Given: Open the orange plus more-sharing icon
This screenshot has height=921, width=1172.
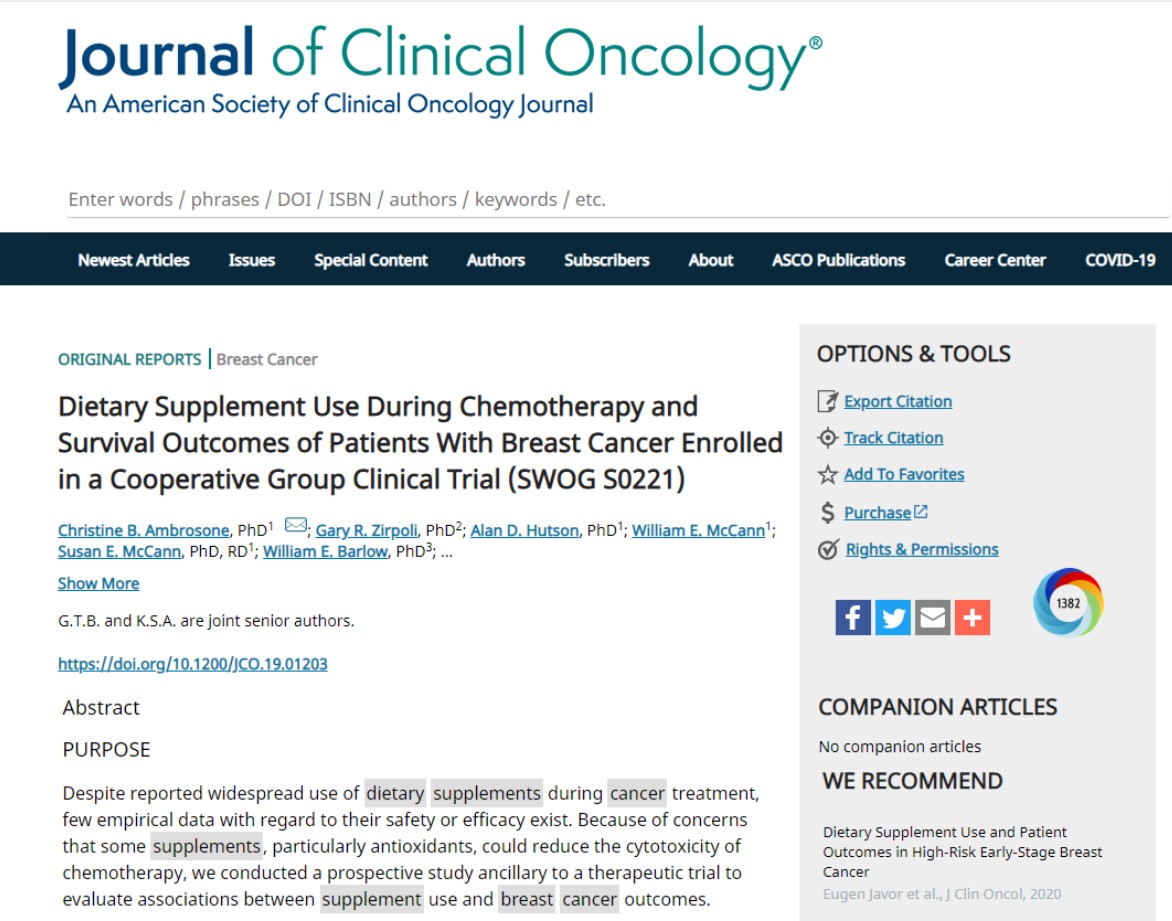Looking at the screenshot, I should (972, 618).
